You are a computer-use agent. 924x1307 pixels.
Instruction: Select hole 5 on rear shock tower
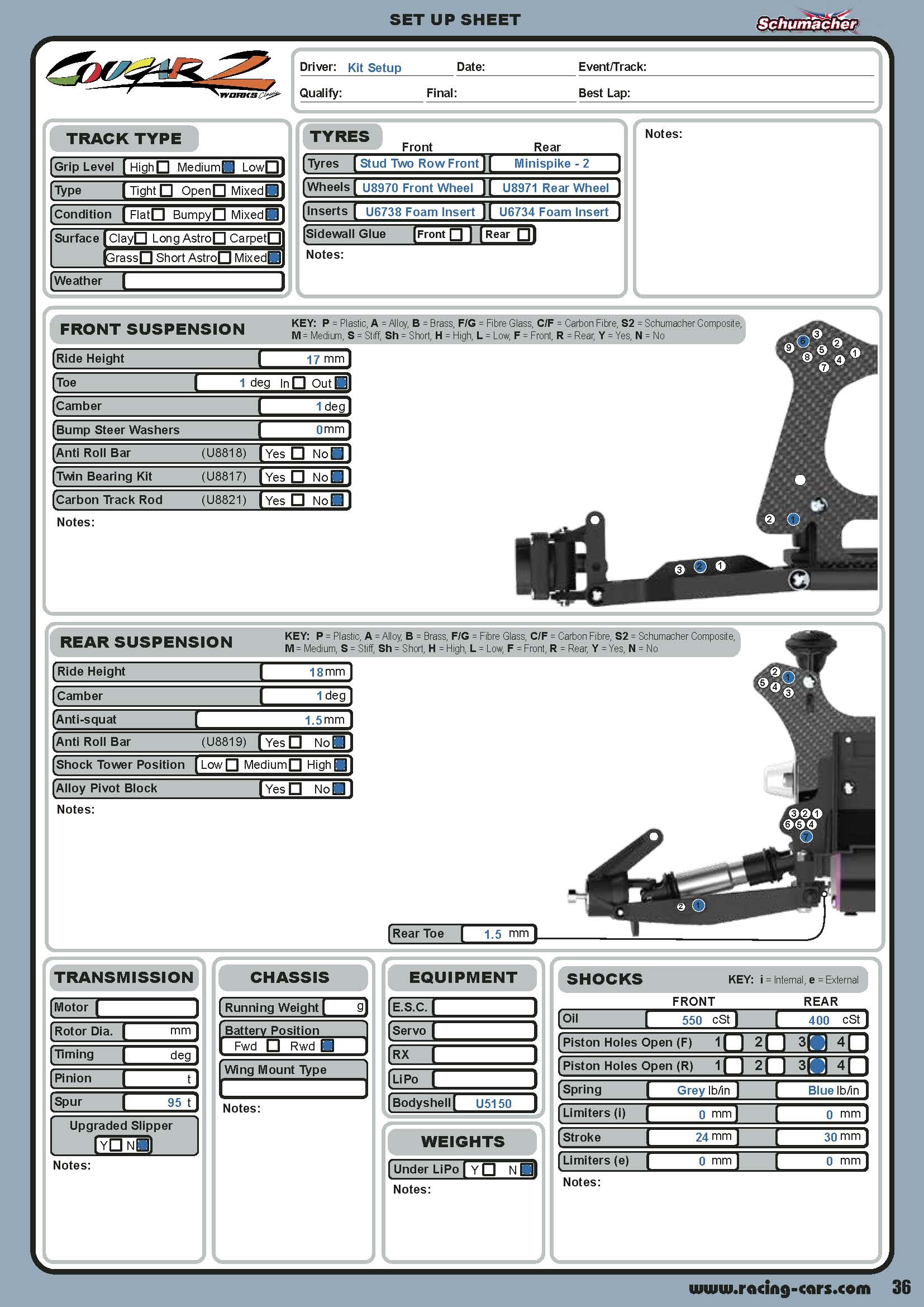tap(763, 682)
